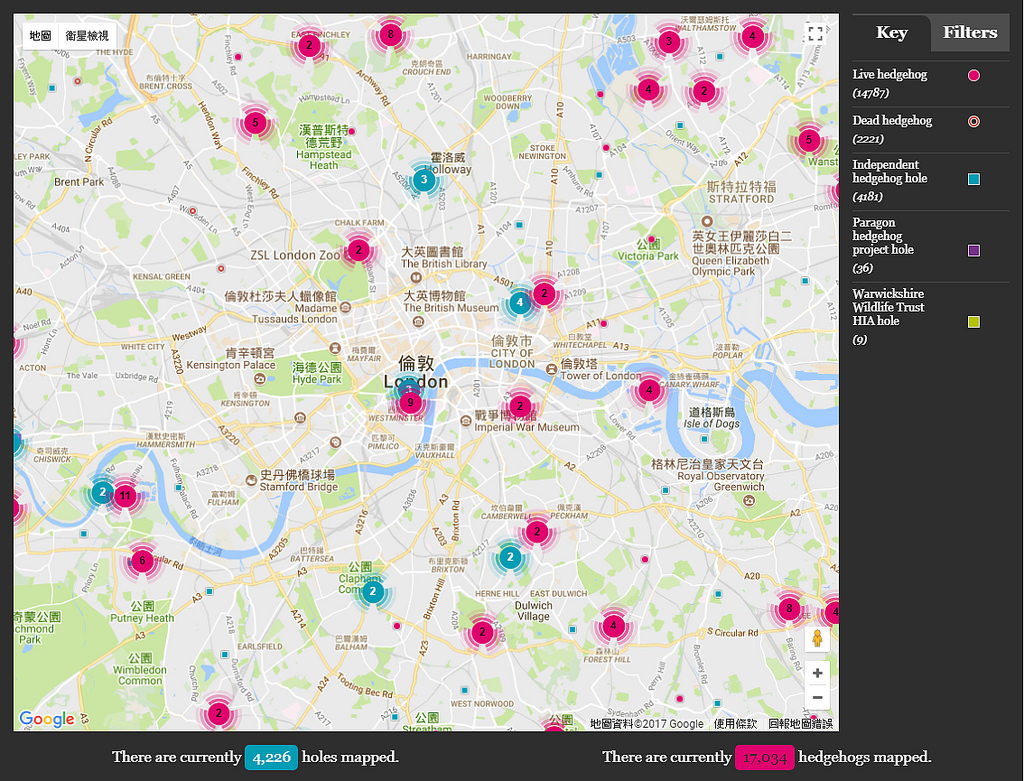Image resolution: width=1024 pixels, height=781 pixels.
Task: Open the pink cluster of 9 near Westminster
Action: click(x=409, y=402)
